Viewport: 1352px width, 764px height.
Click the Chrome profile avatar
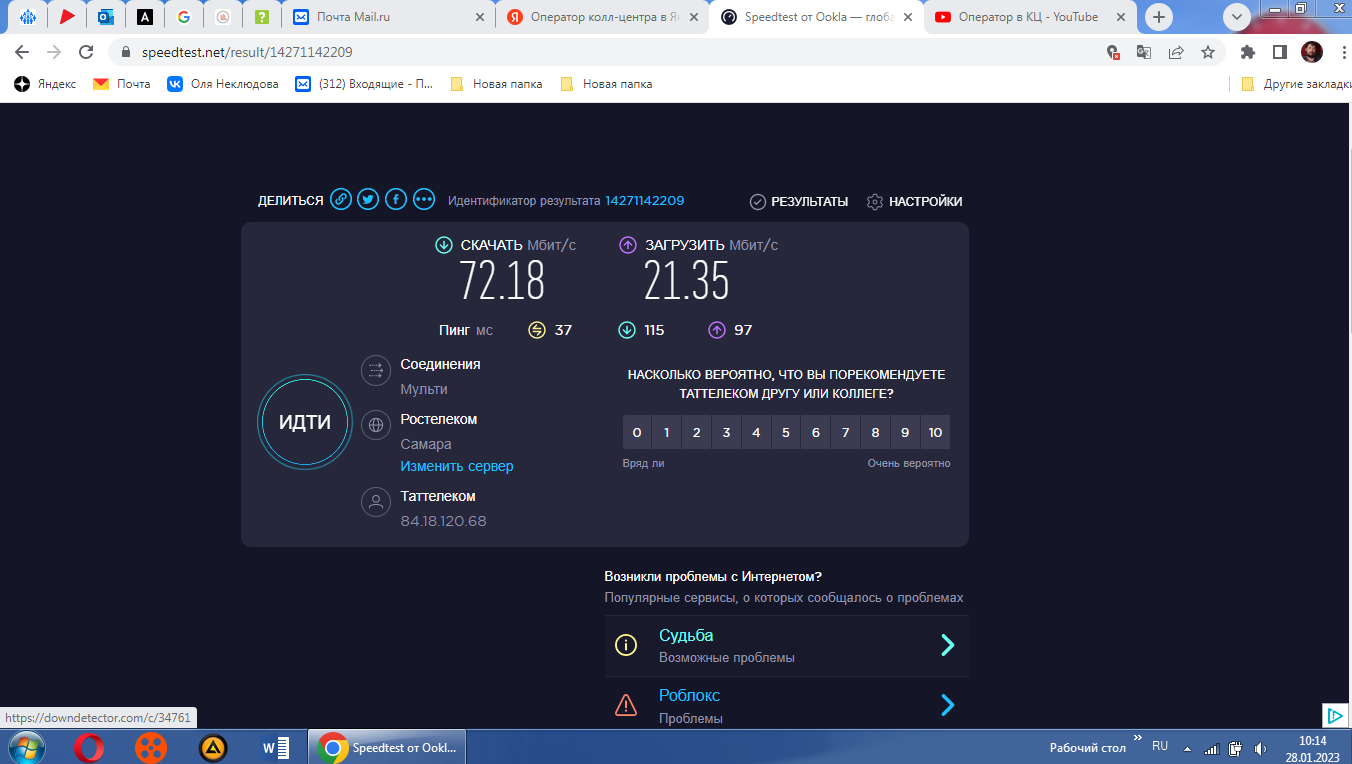pyautogui.click(x=1312, y=52)
